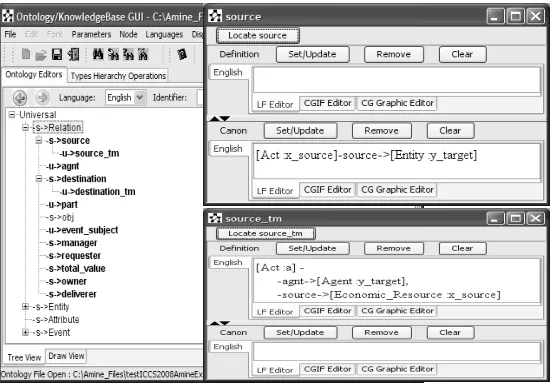This screenshot has width=550, height=384.
Task: Click the source_tm Canon text area
Action: click(396, 351)
